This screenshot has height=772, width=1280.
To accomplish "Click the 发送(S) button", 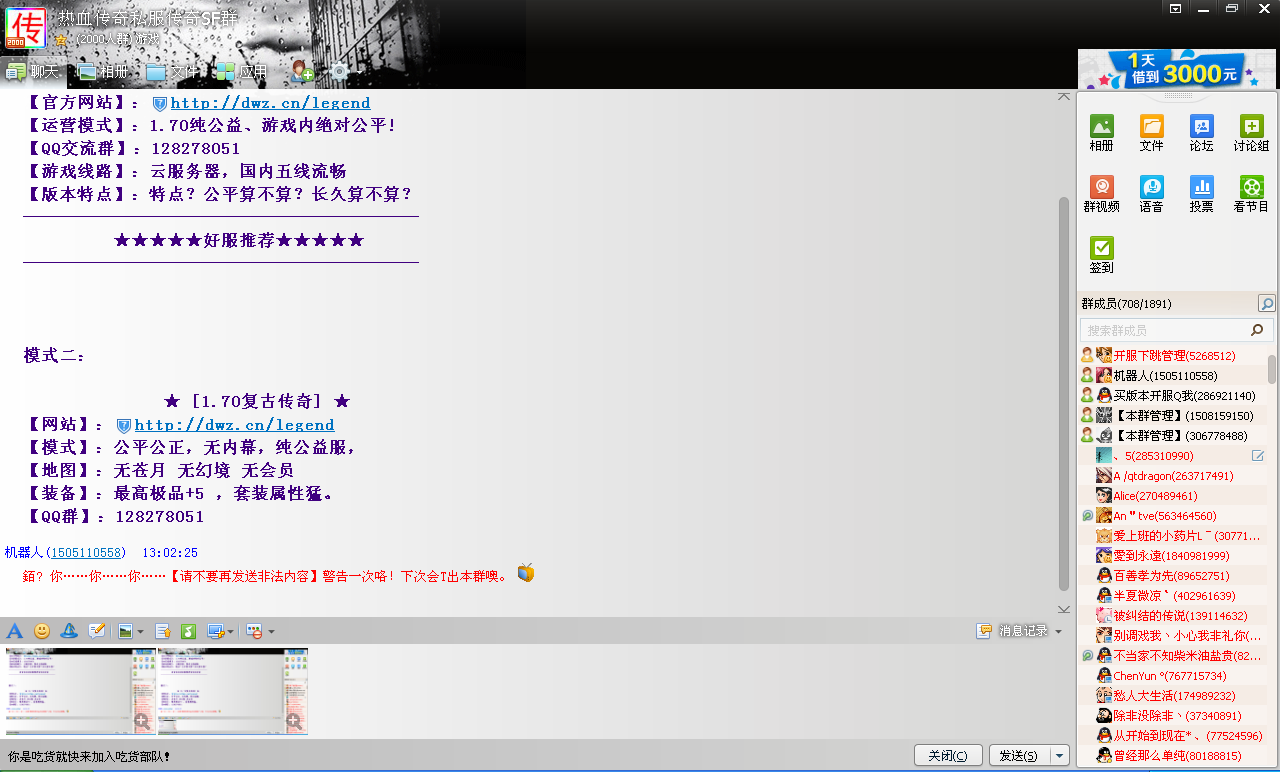I will tap(1018, 756).
